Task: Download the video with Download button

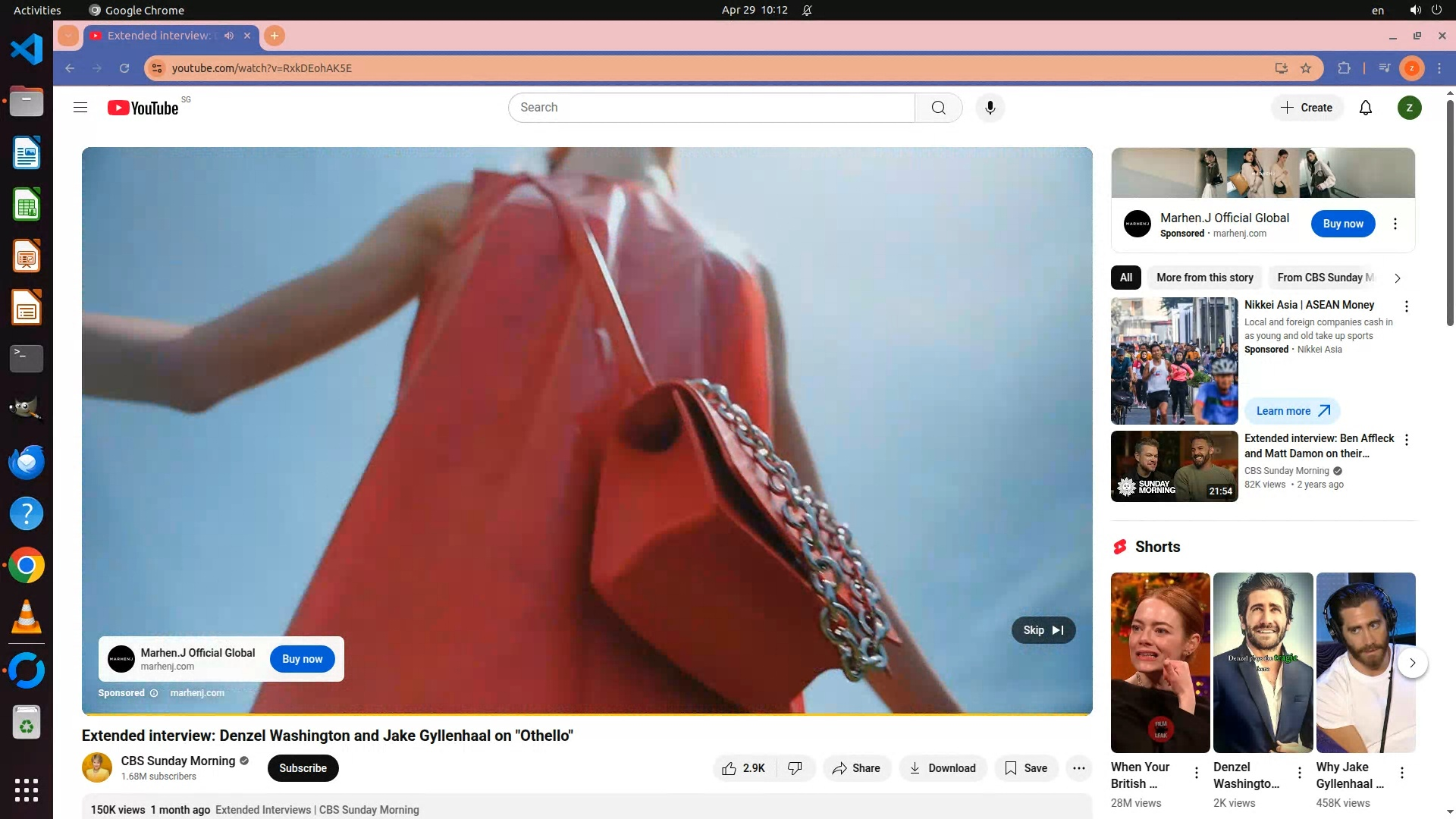Action: coord(942,768)
